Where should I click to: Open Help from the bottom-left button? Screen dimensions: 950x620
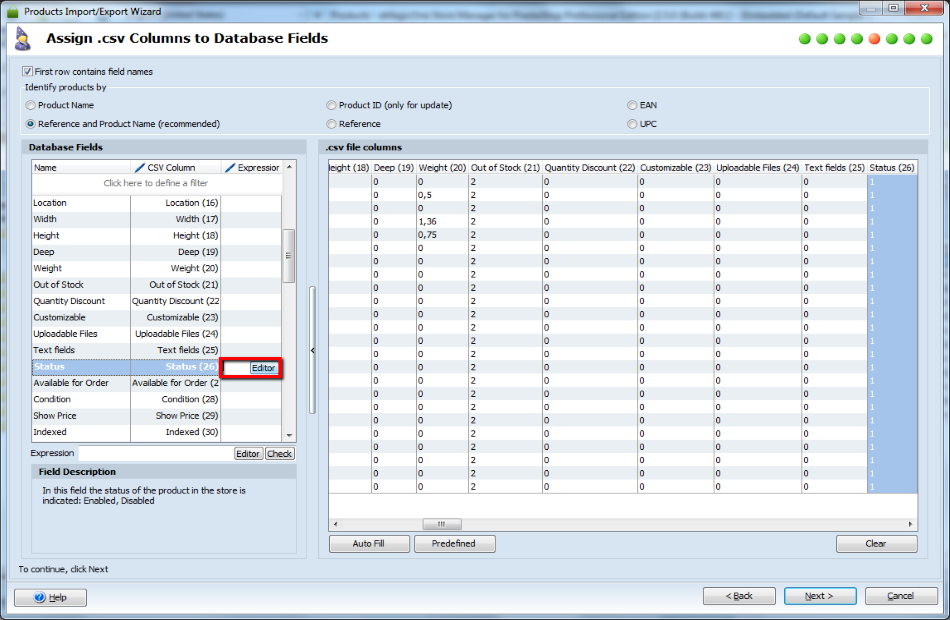[x=50, y=598]
